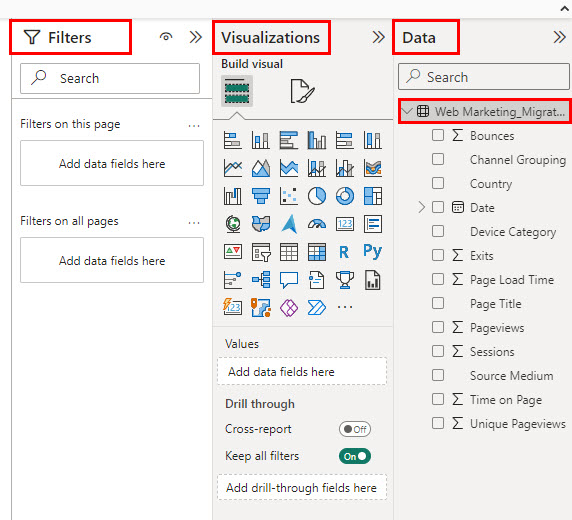
Task: Add the trophy Metrics visual
Action: point(345,280)
